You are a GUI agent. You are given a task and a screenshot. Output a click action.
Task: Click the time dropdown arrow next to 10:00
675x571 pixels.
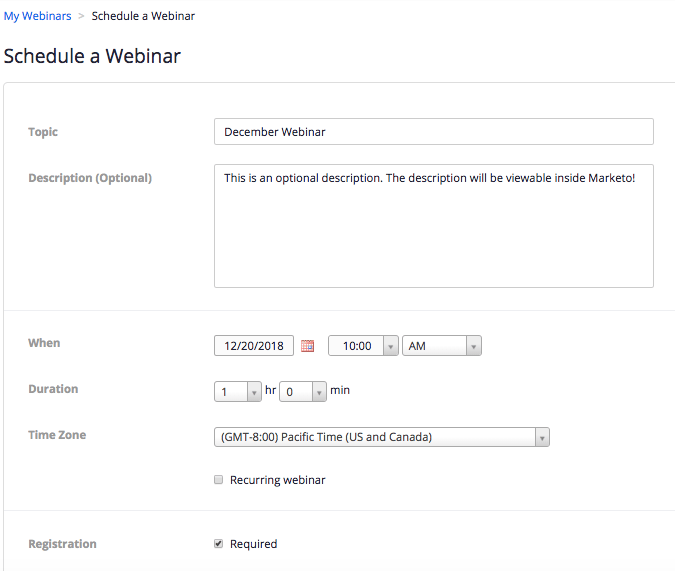[390, 346]
